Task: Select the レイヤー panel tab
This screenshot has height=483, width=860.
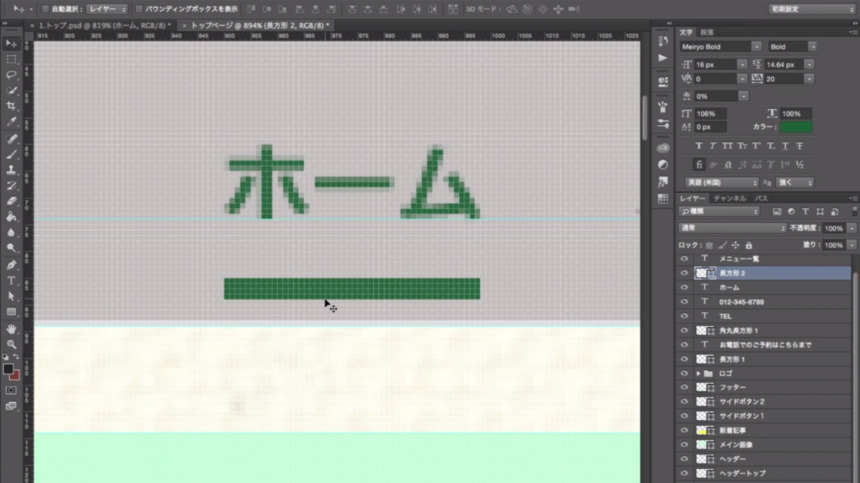Action: 693,198
